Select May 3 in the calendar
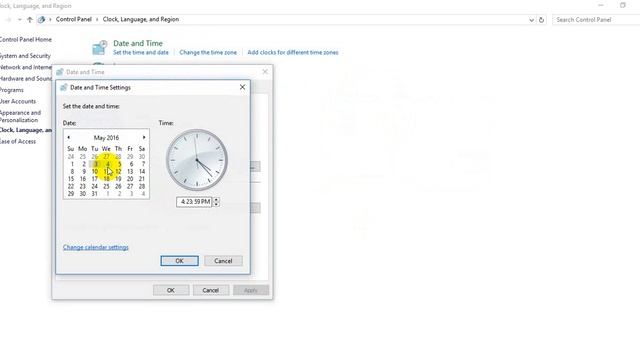The image size is (640, 360). click(96, 164)
